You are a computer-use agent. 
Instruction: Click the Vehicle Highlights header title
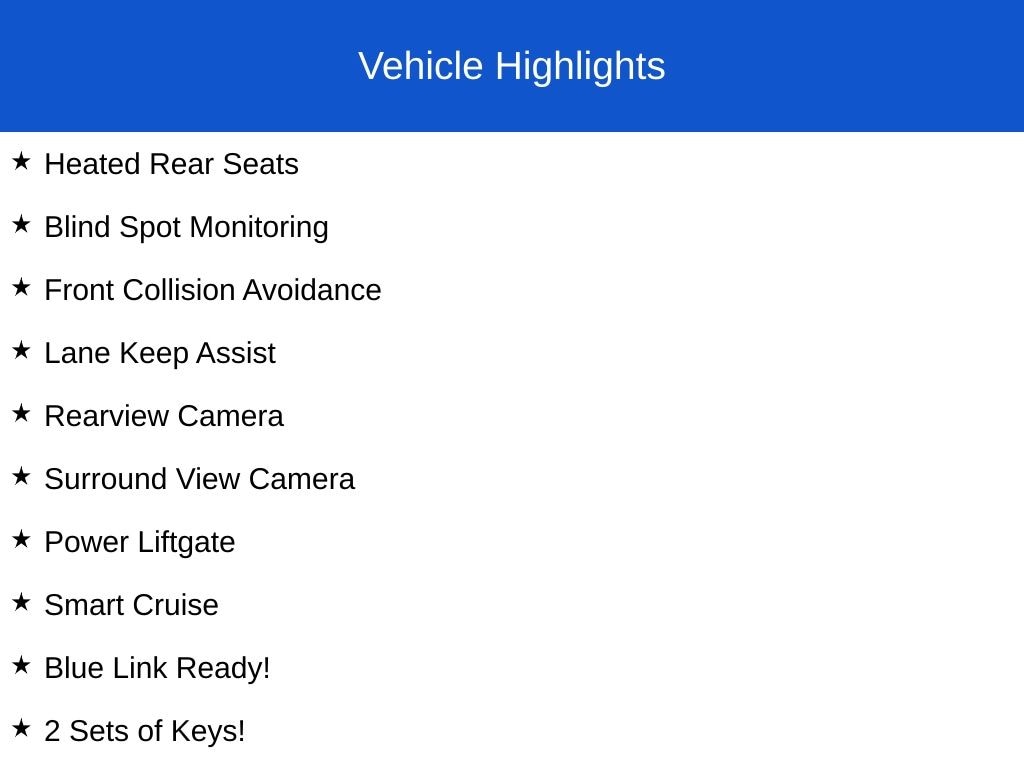click(x=511, y=66)
